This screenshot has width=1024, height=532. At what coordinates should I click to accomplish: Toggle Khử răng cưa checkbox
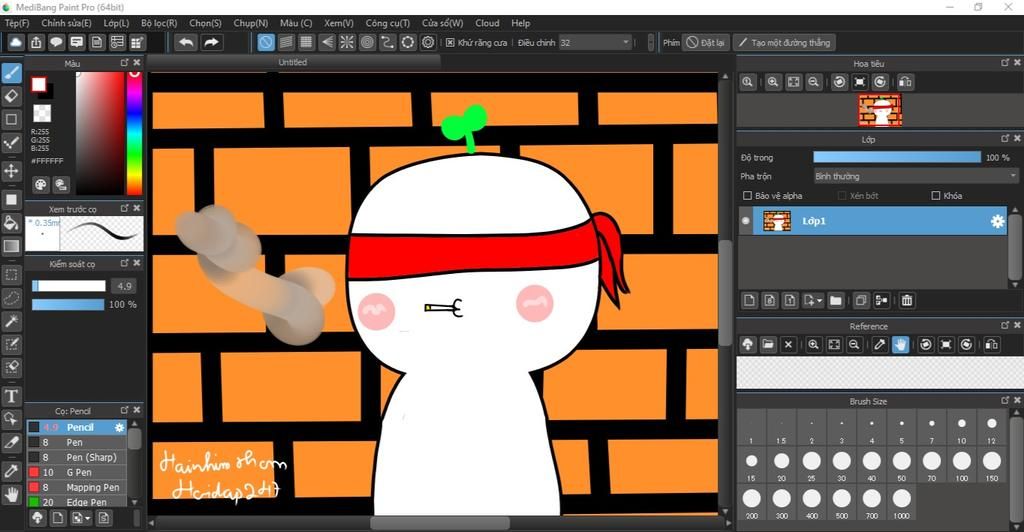point(450,42)
